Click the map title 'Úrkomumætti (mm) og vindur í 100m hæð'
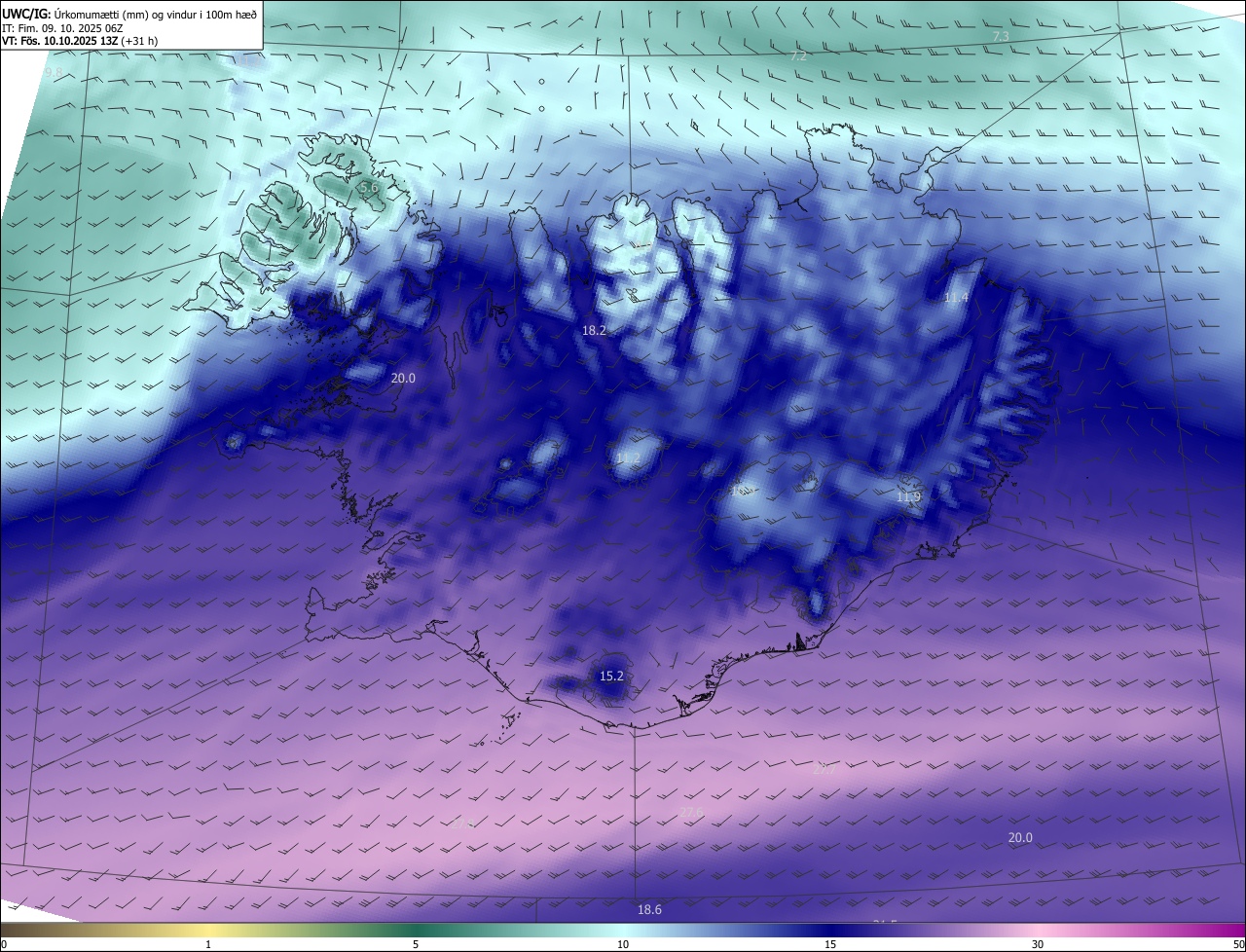 click(x=155, y=15)
